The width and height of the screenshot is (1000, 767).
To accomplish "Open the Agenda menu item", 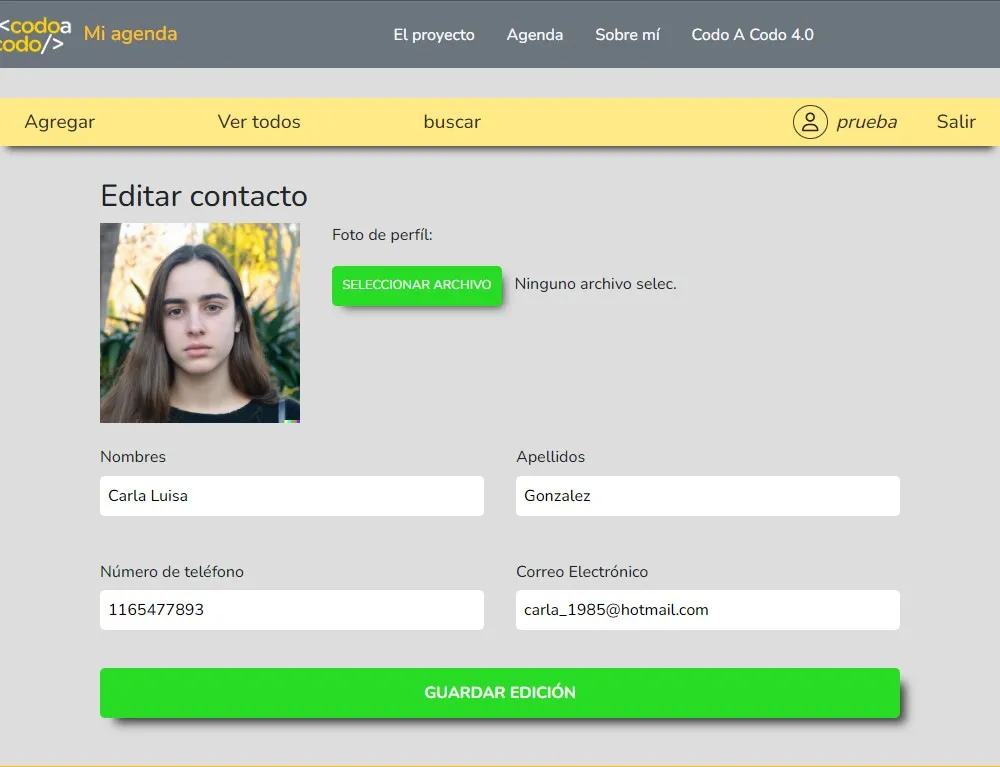I will click(535, 35).
